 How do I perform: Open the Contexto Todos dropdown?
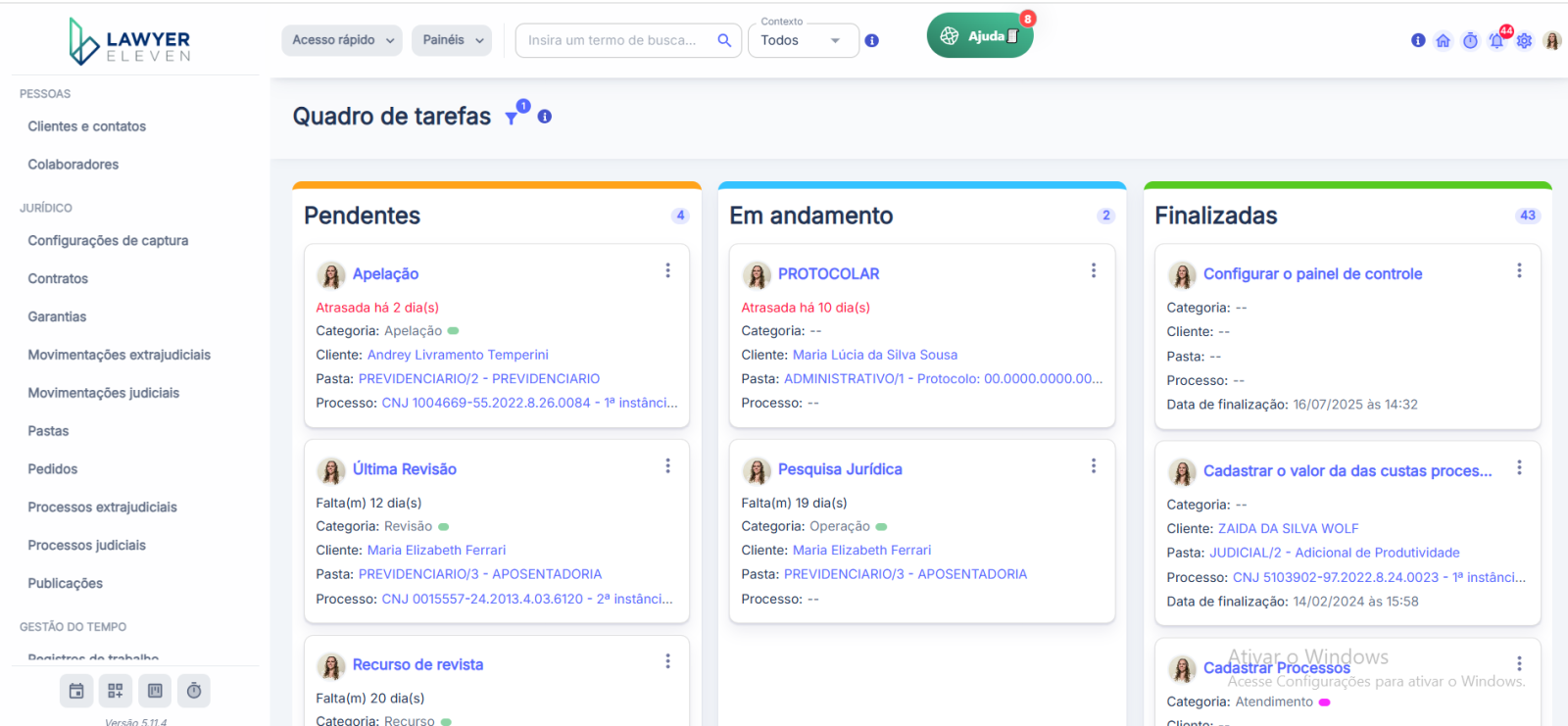(x=803, y=40)
